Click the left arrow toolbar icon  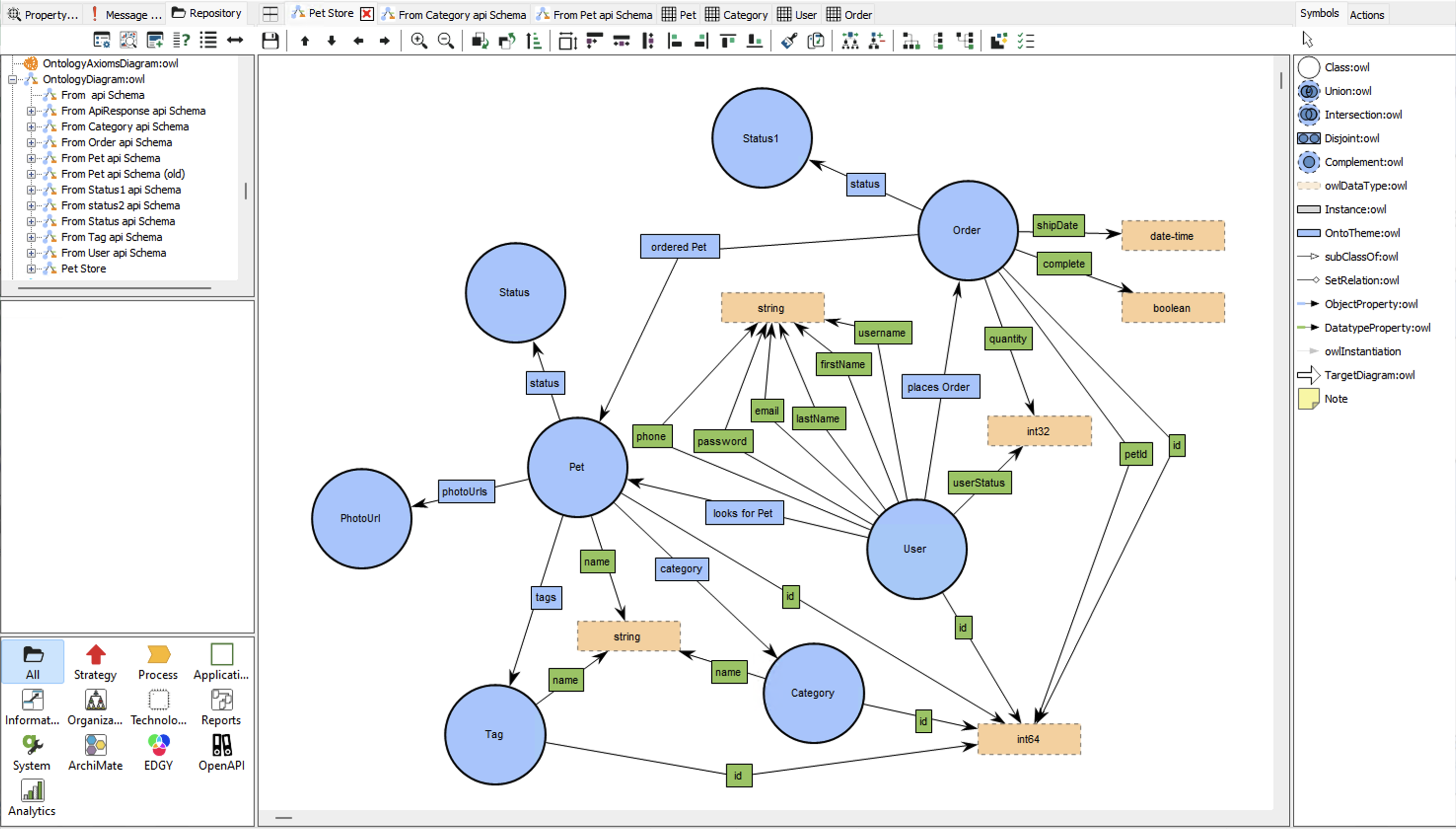[359, 40]
